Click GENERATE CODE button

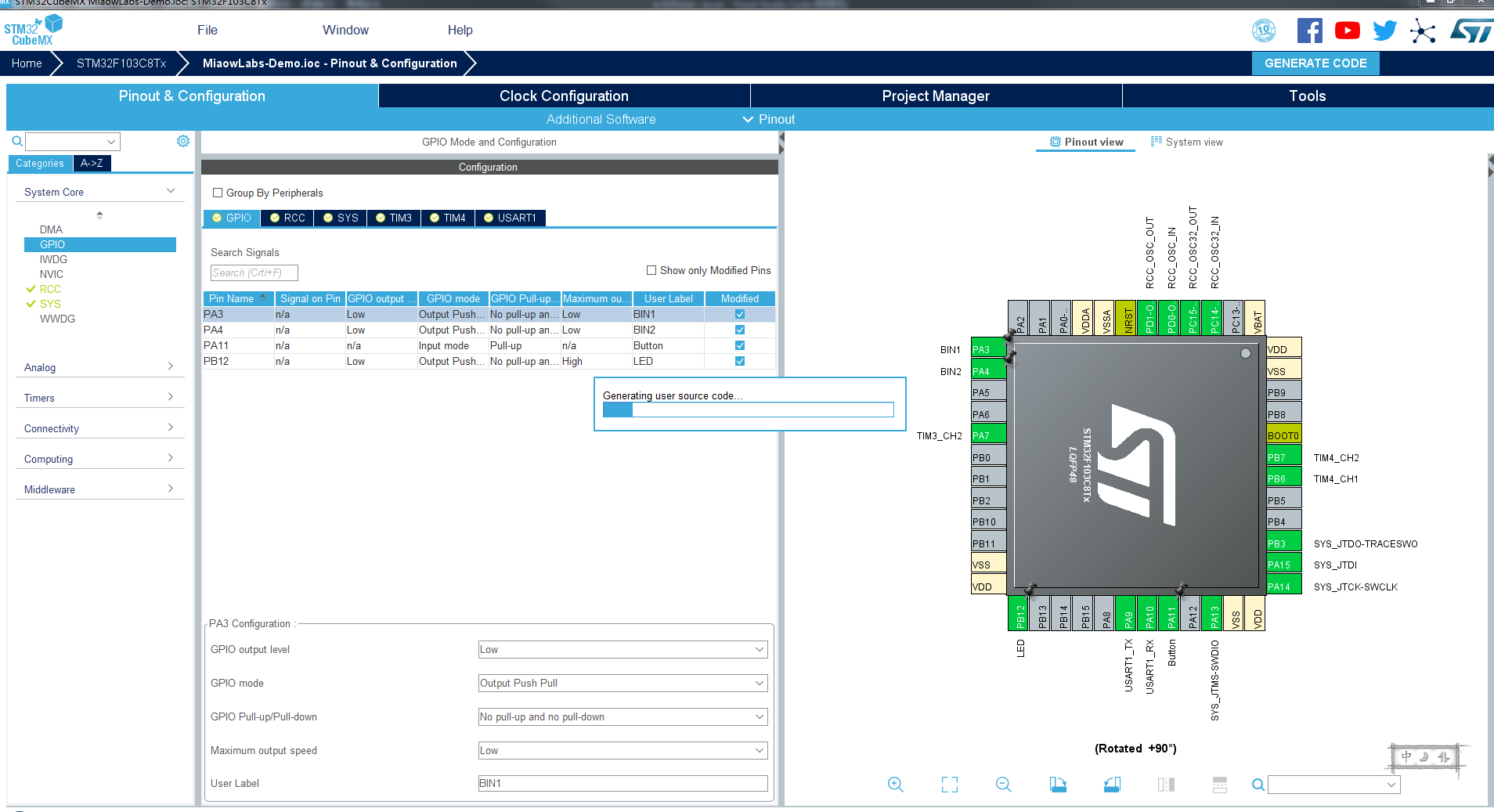point(1315,63)
